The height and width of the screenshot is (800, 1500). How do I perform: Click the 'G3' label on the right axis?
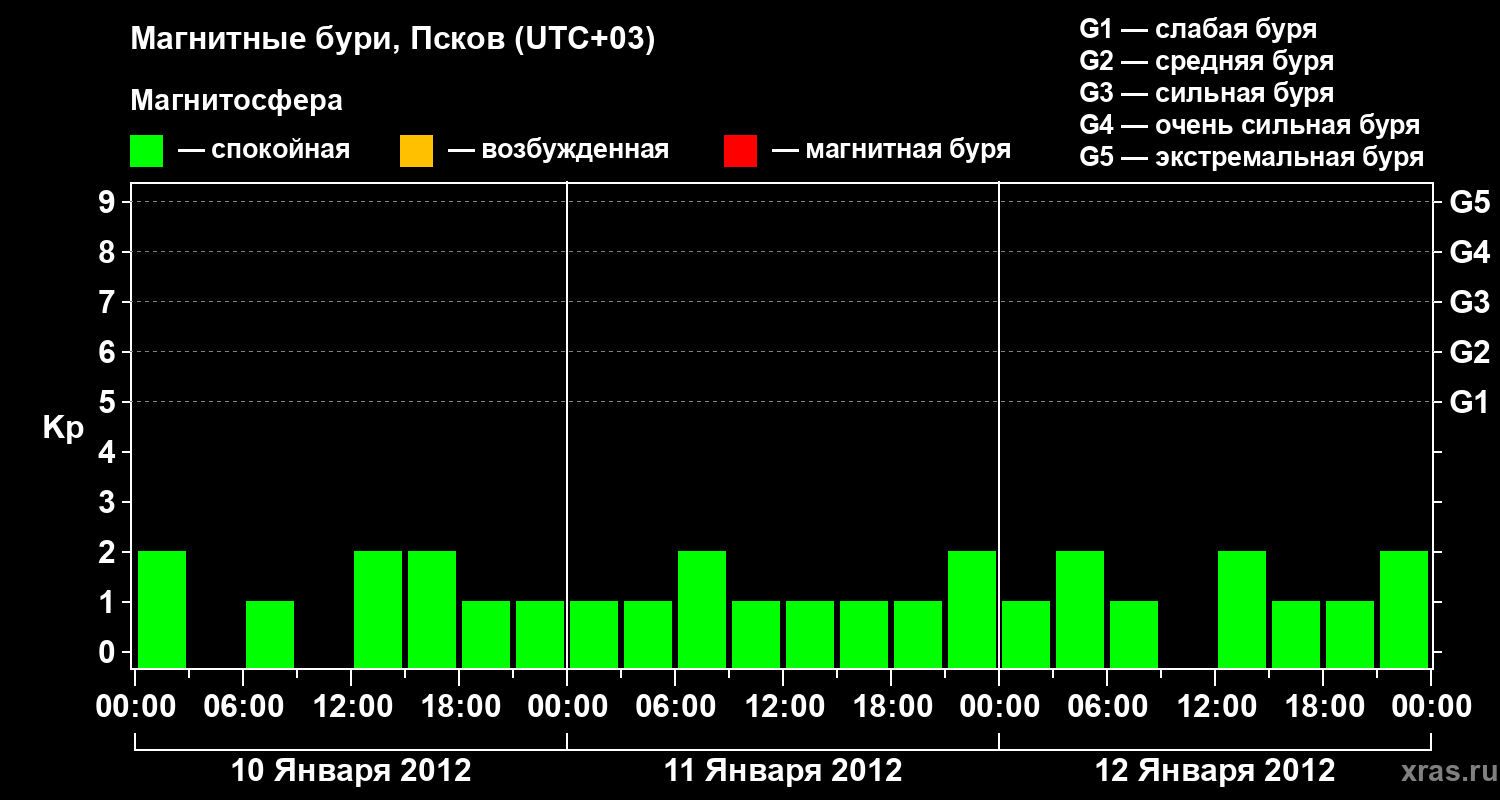coord(1469,302)
